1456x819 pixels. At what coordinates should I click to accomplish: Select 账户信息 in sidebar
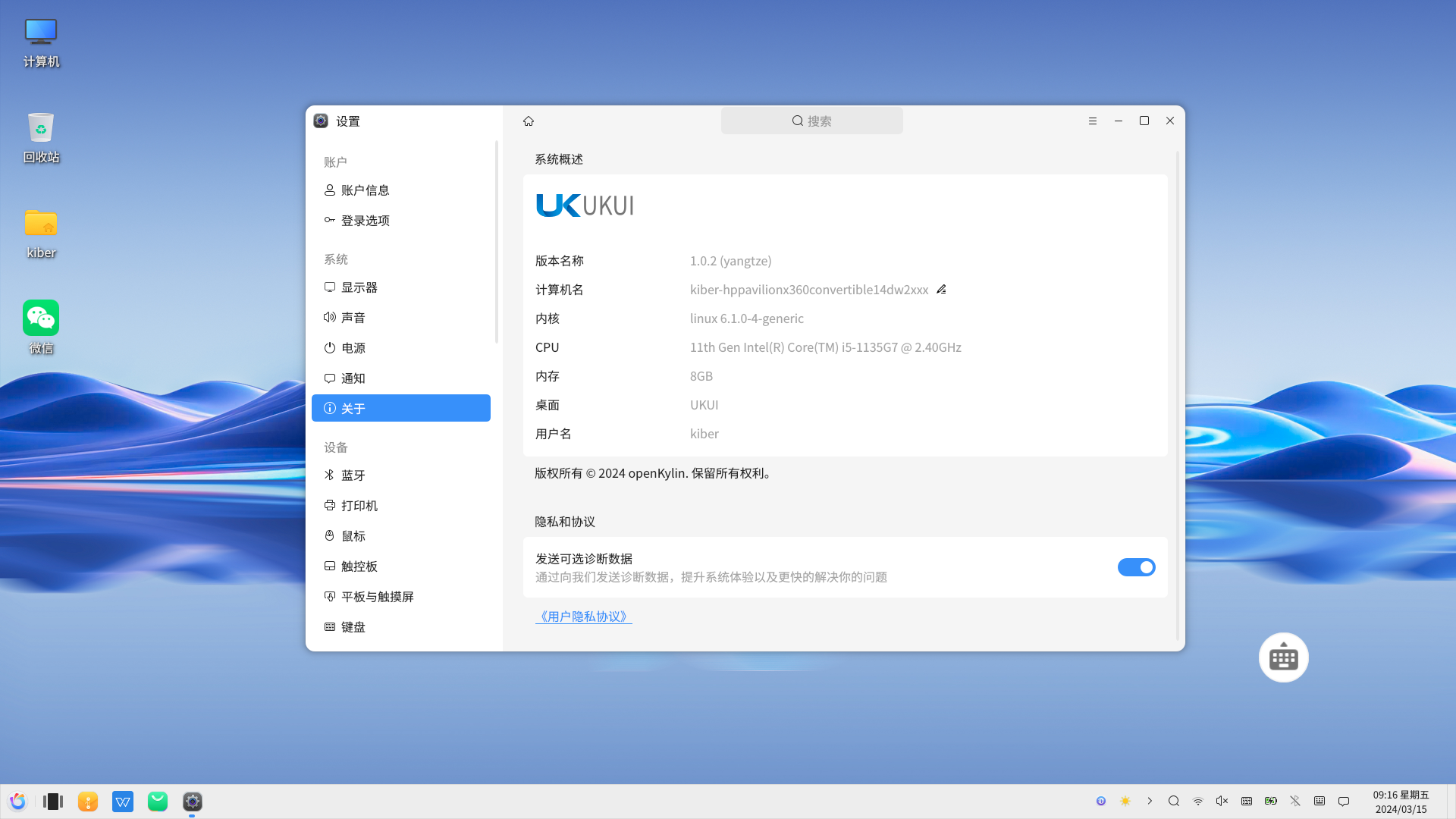coord(401,190)
